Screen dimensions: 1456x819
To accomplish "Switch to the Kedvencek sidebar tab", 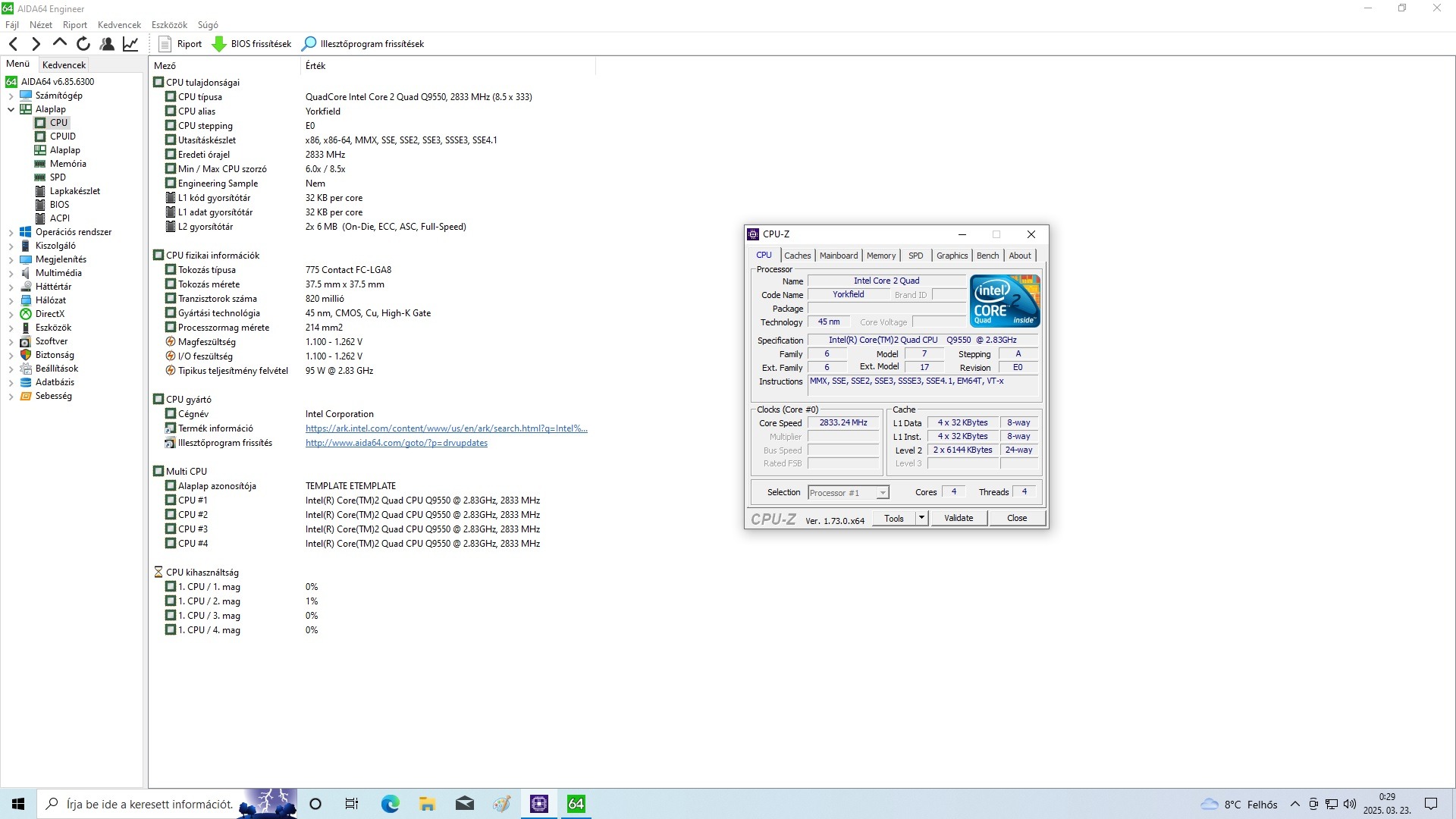I will tap(64, 65).
